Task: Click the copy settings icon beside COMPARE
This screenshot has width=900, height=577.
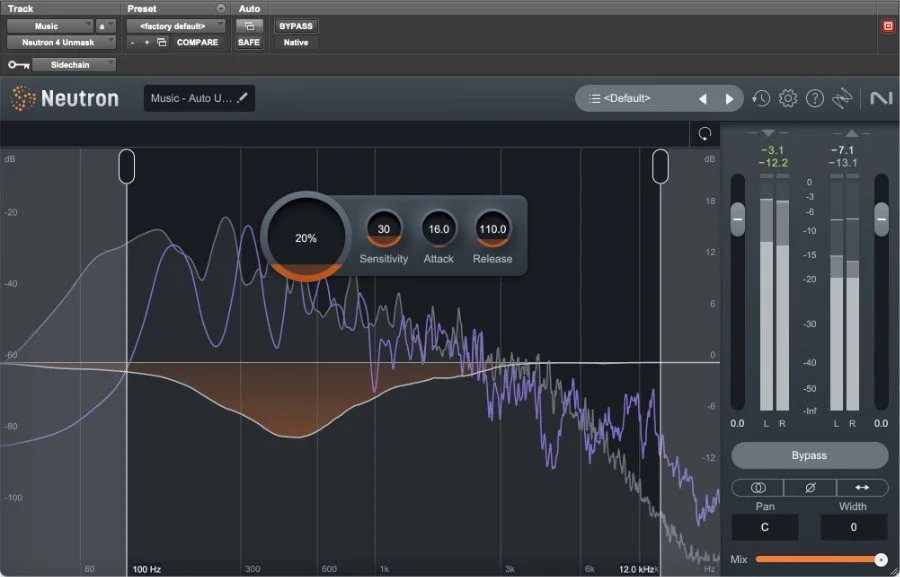Action: pos(162,42)
